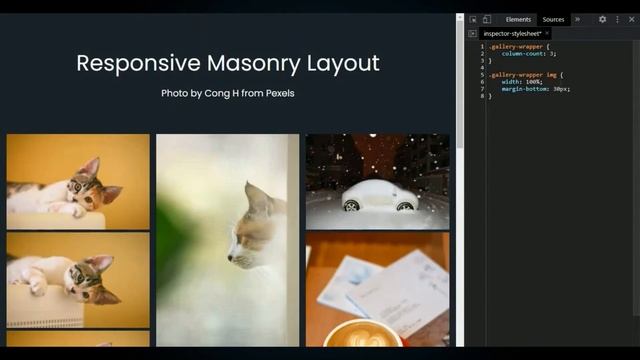Click the Responsive Masonry Layout heading
This screenshot has width=640, height=360.
(228, 64)
